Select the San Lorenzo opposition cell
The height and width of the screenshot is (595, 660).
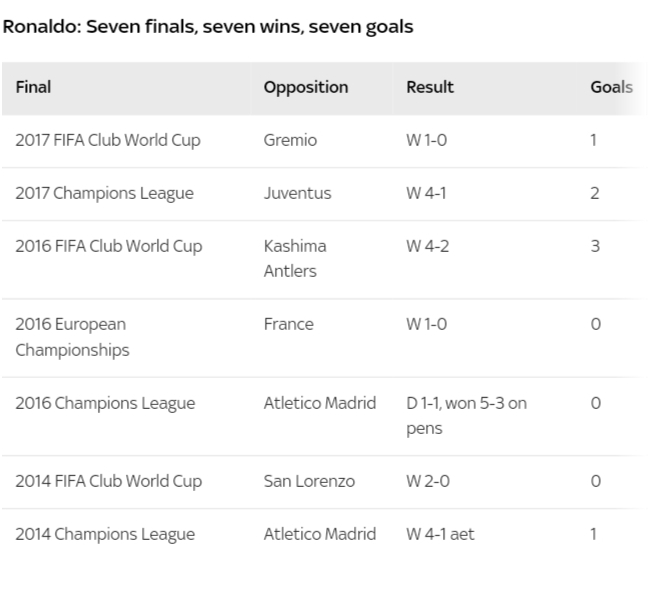point(309,481)
